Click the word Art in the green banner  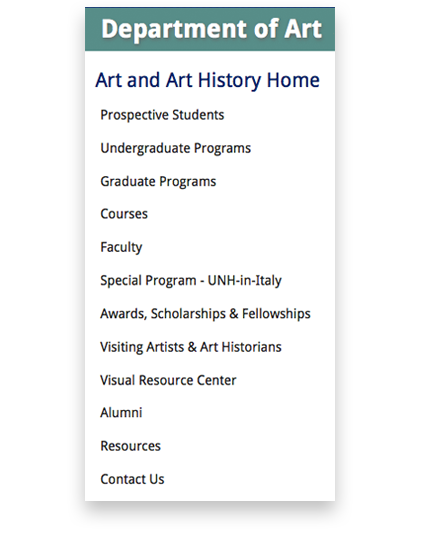(x=303, y=29)
